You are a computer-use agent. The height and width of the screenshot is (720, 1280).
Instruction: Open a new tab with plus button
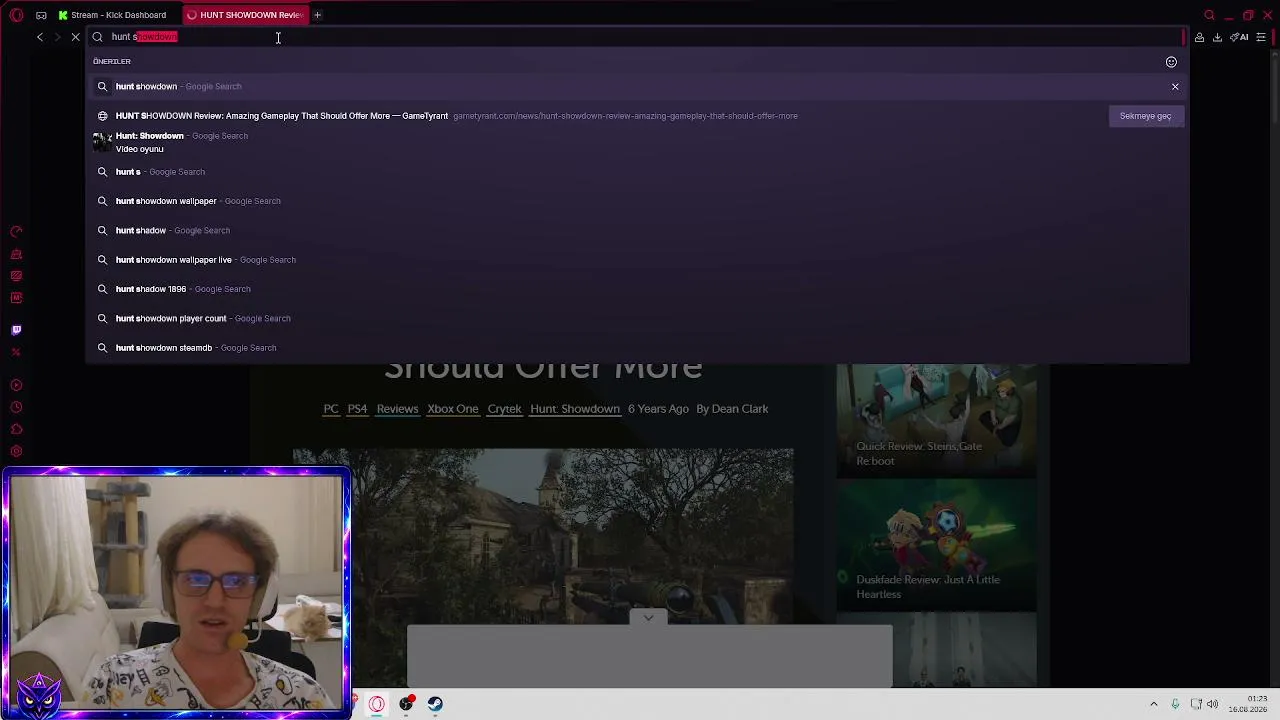tap(317, 15)
